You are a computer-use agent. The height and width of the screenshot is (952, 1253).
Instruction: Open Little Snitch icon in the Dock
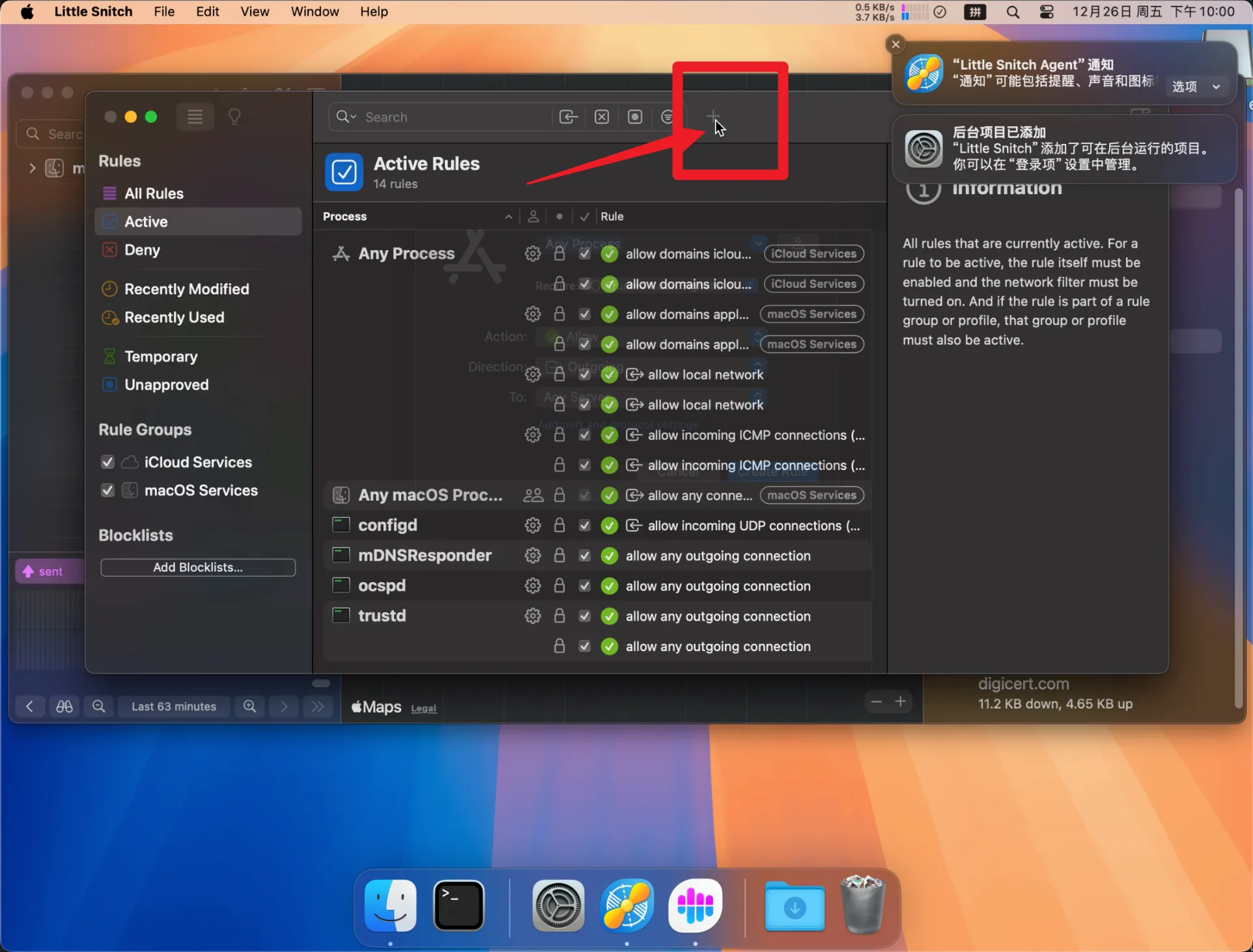click(626, 906)
